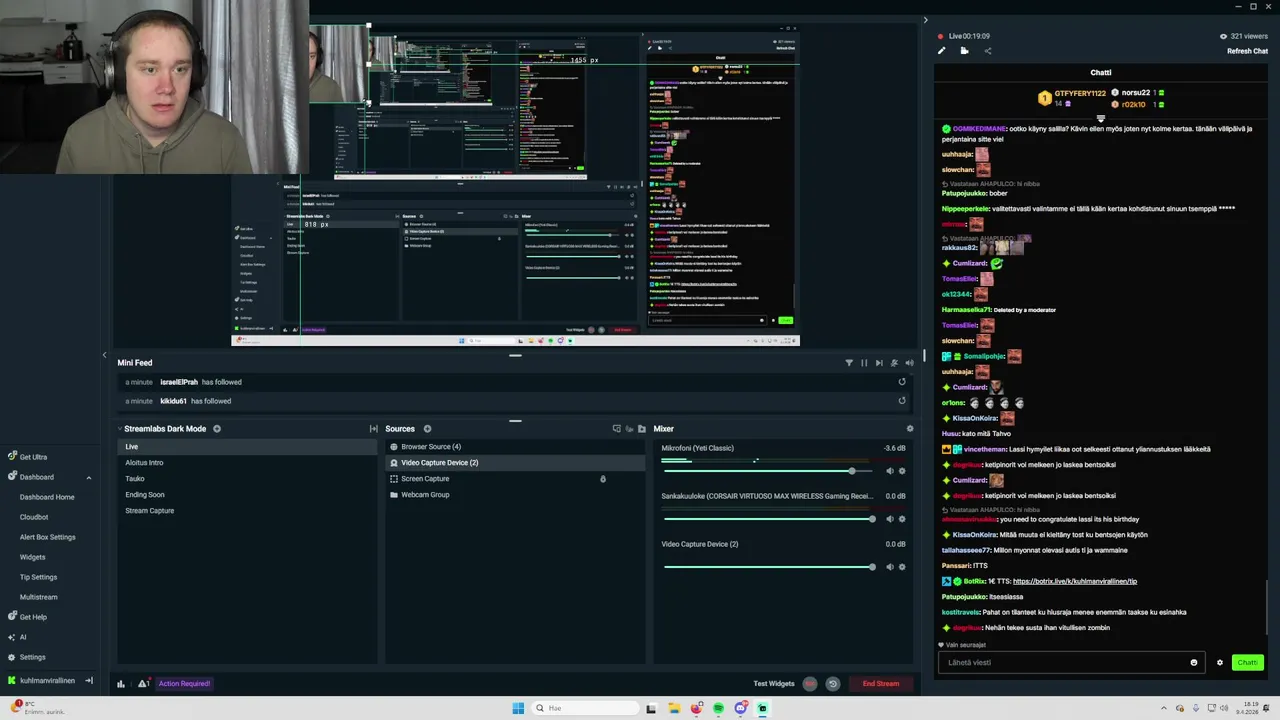The width and height of the screenshot is (1280, 720).
Task: Adjust Video Capture Device (2) volume slider
Action: [768, 567]
